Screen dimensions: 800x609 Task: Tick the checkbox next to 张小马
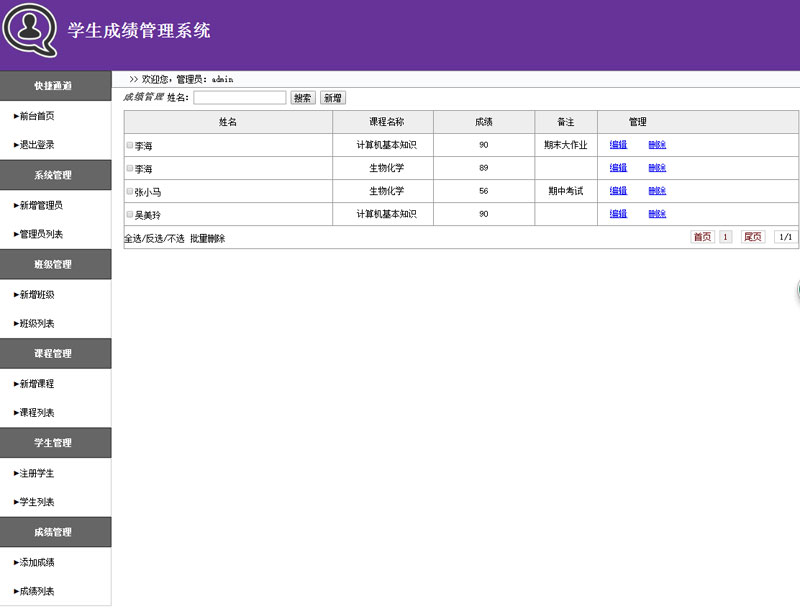(130, 191)
